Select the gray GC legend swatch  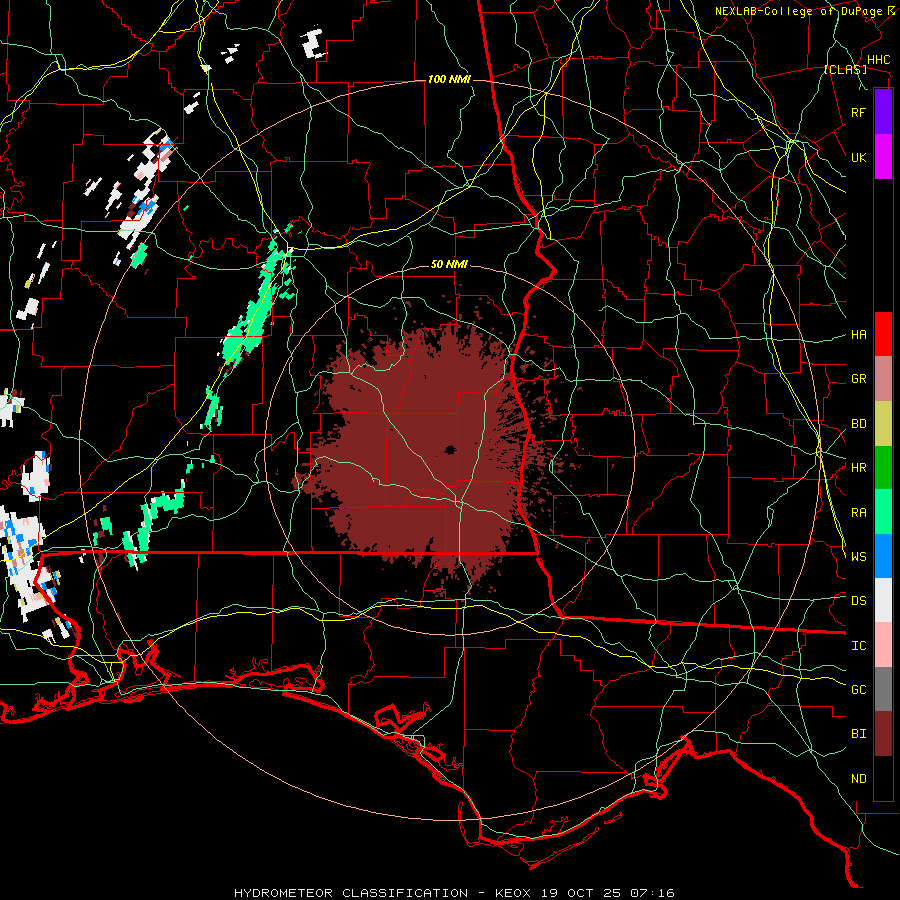click(x=883, y=689)
